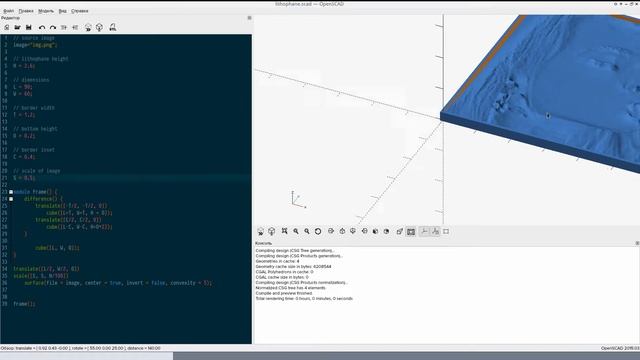640x360 pixels.
Task: Click the Render icon in editor toolbar
Action: [x=99, y=27]
